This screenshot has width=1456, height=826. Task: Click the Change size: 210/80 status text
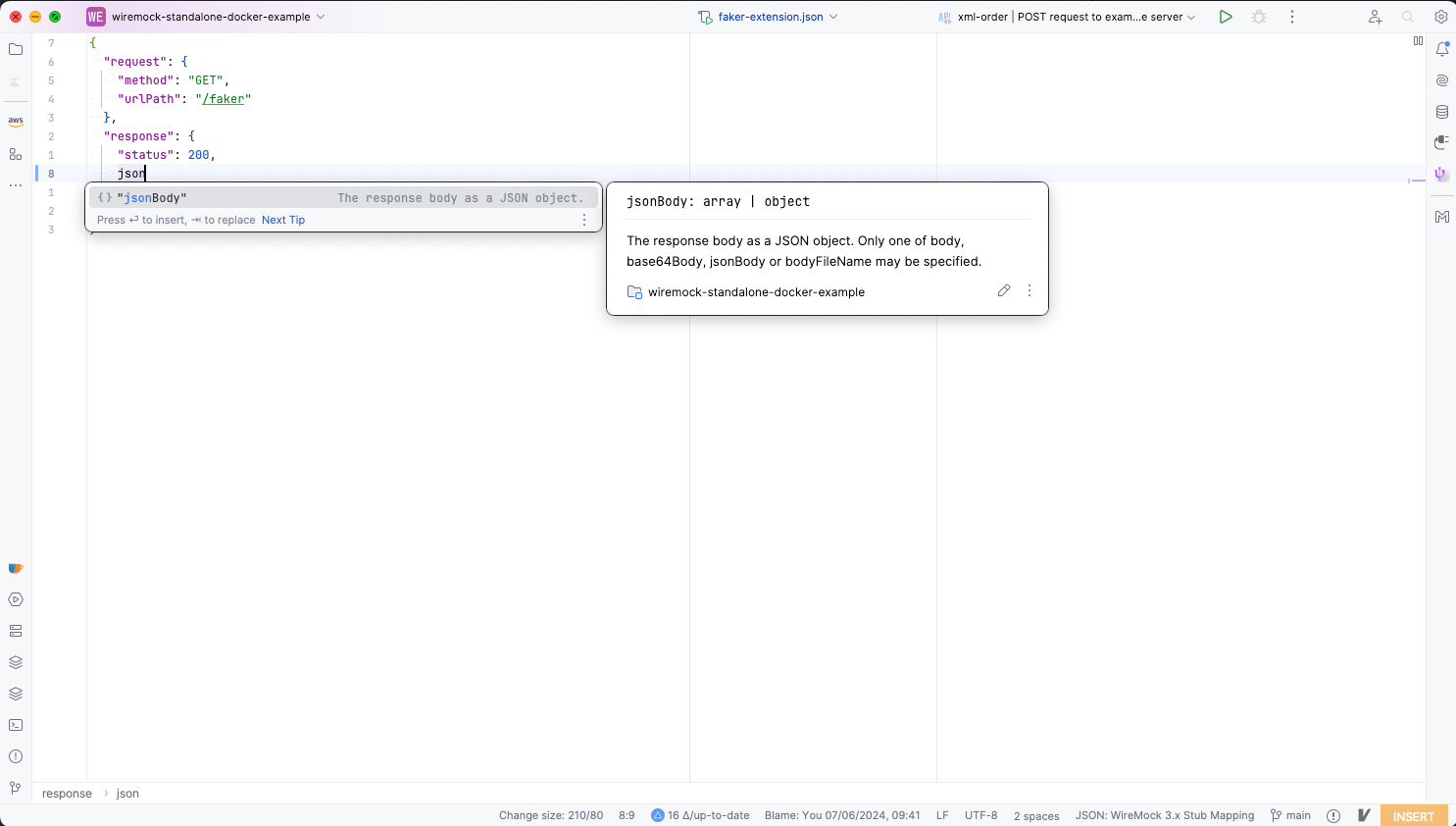[x=551, y=815]
